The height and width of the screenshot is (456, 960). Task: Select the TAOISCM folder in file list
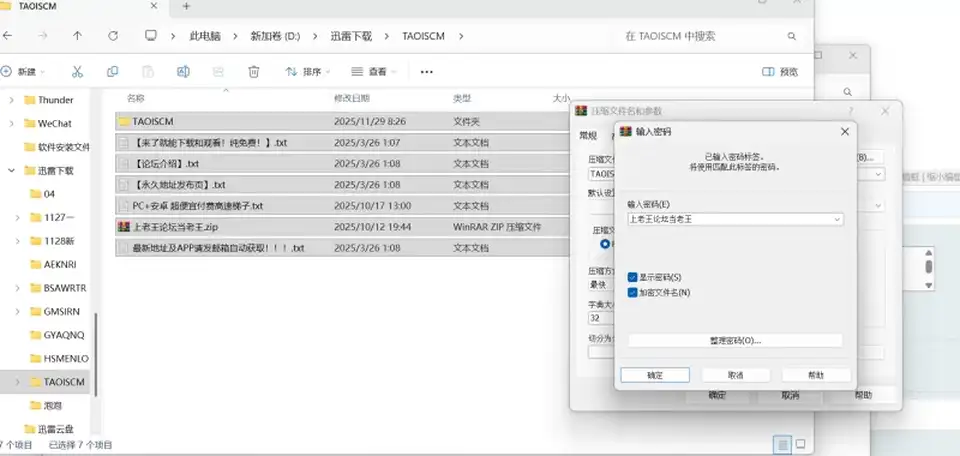(x=343, y=122)
